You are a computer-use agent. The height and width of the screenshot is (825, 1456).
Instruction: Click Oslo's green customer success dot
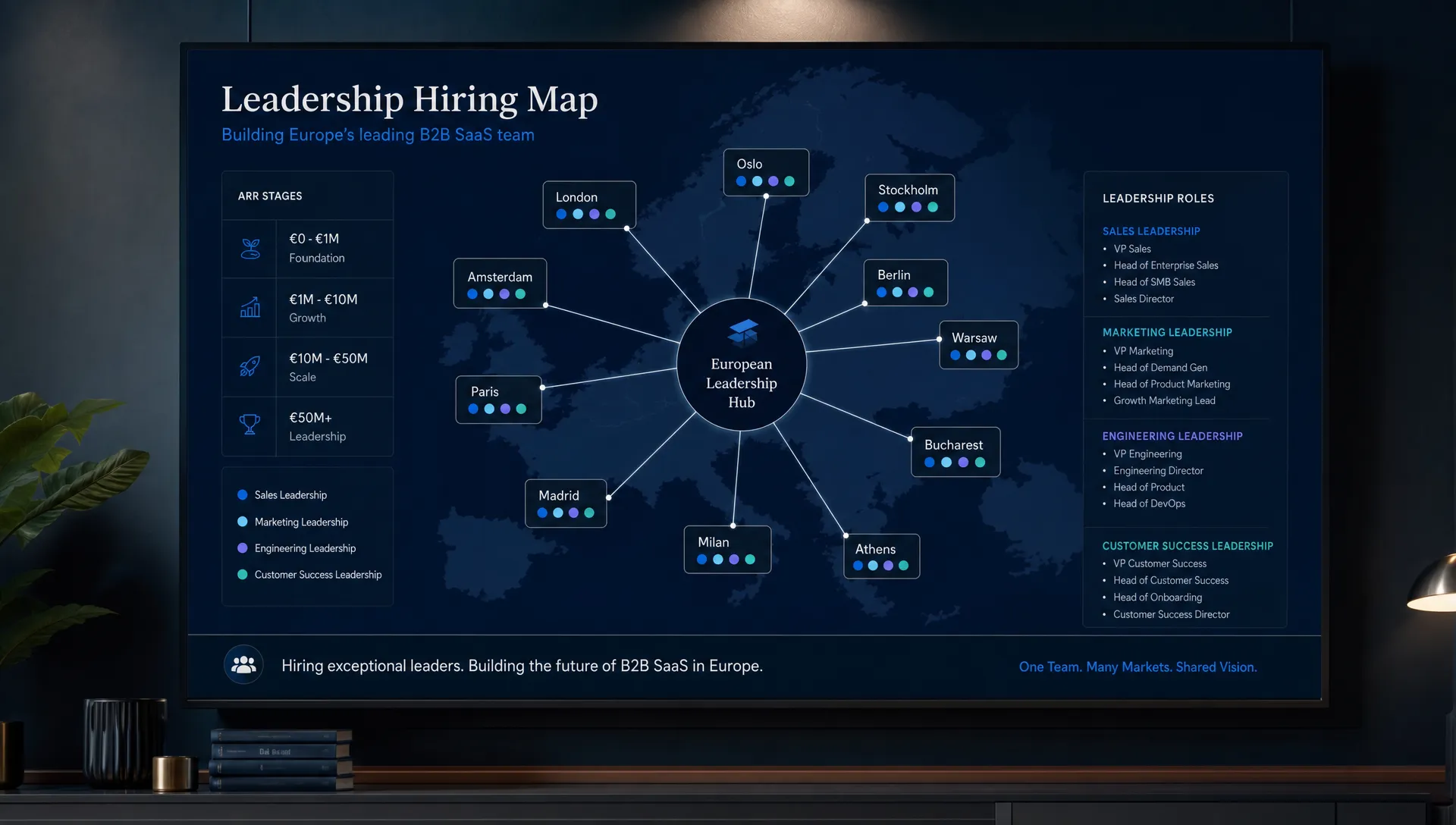789,181
